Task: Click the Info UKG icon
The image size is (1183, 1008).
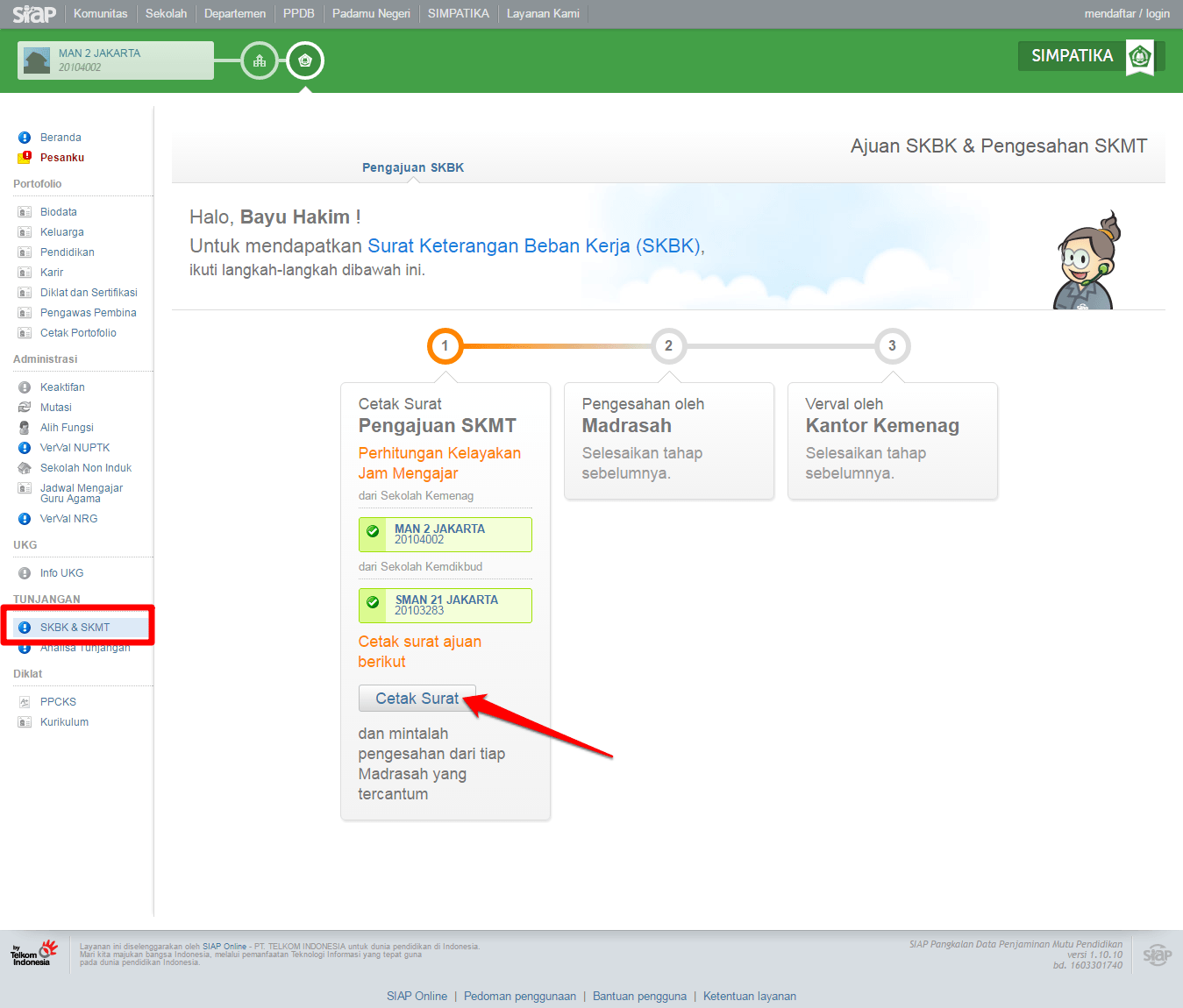Action: pos(25,573)
